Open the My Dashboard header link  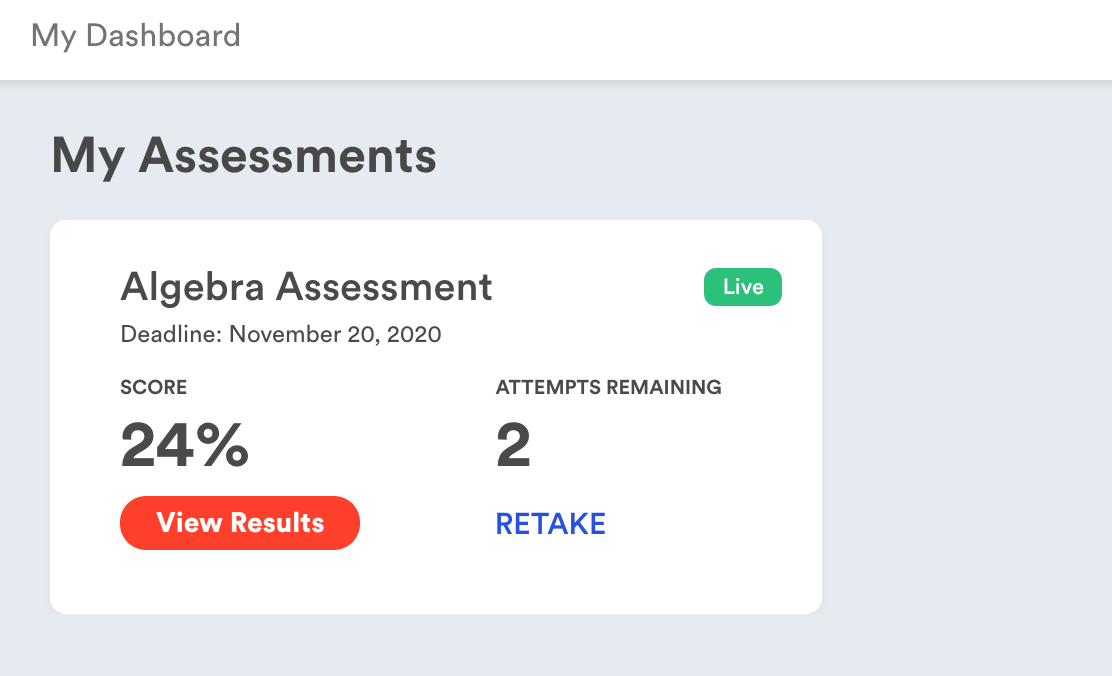136,36
